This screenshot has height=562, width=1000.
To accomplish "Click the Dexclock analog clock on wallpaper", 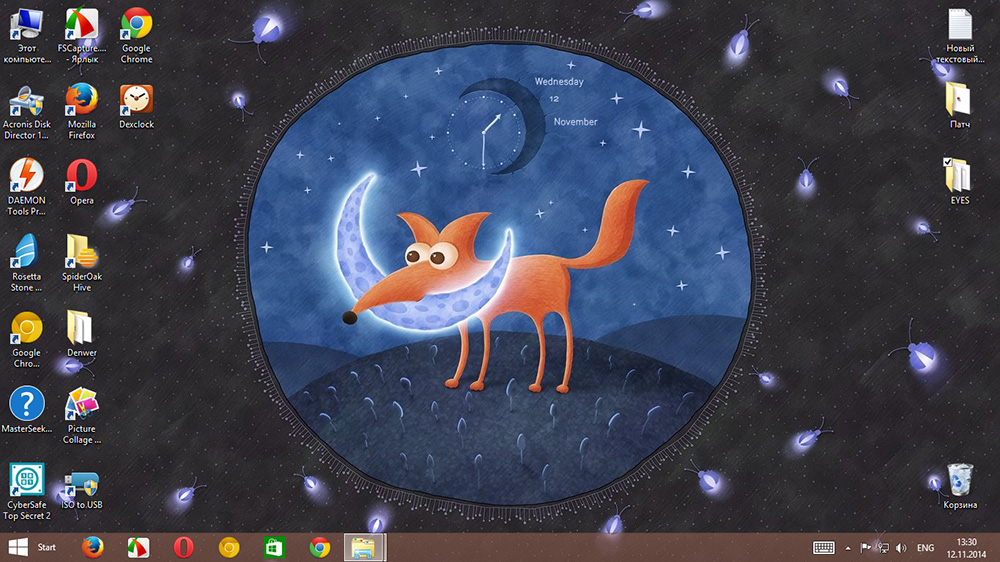I will 484,133.
